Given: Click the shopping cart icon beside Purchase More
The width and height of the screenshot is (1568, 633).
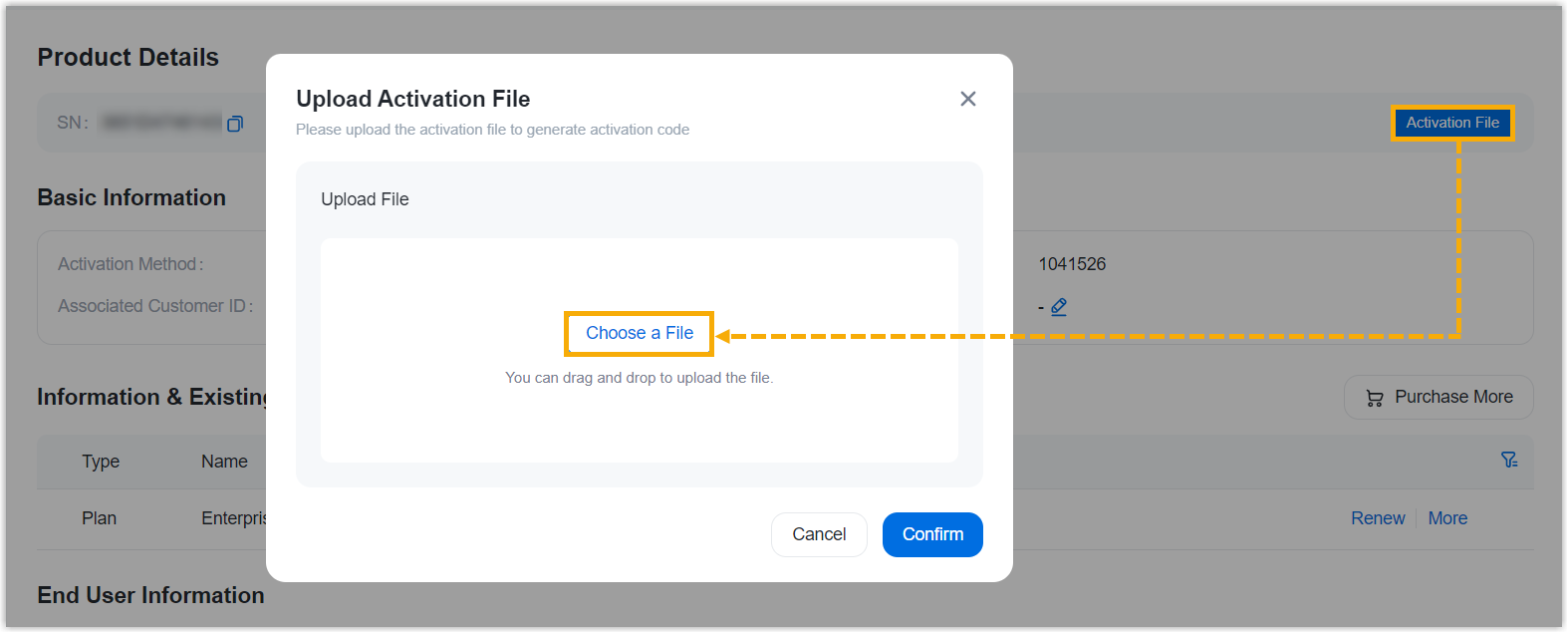Looking at the screenshot, I should [x=1375, y=397].
